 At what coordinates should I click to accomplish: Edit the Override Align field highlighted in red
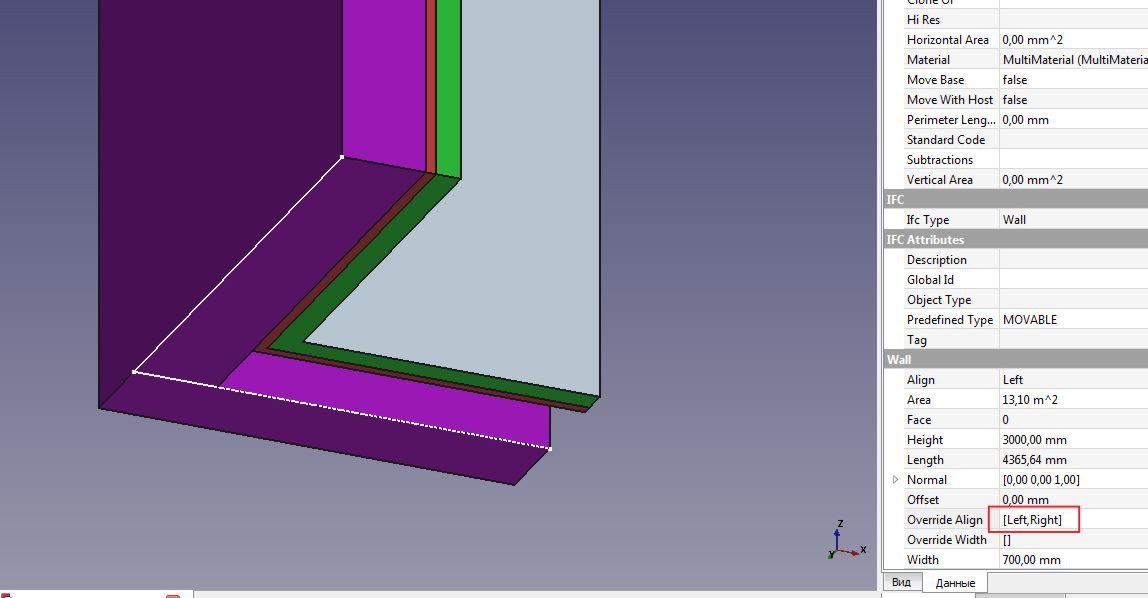click(x=1033, y=519)
